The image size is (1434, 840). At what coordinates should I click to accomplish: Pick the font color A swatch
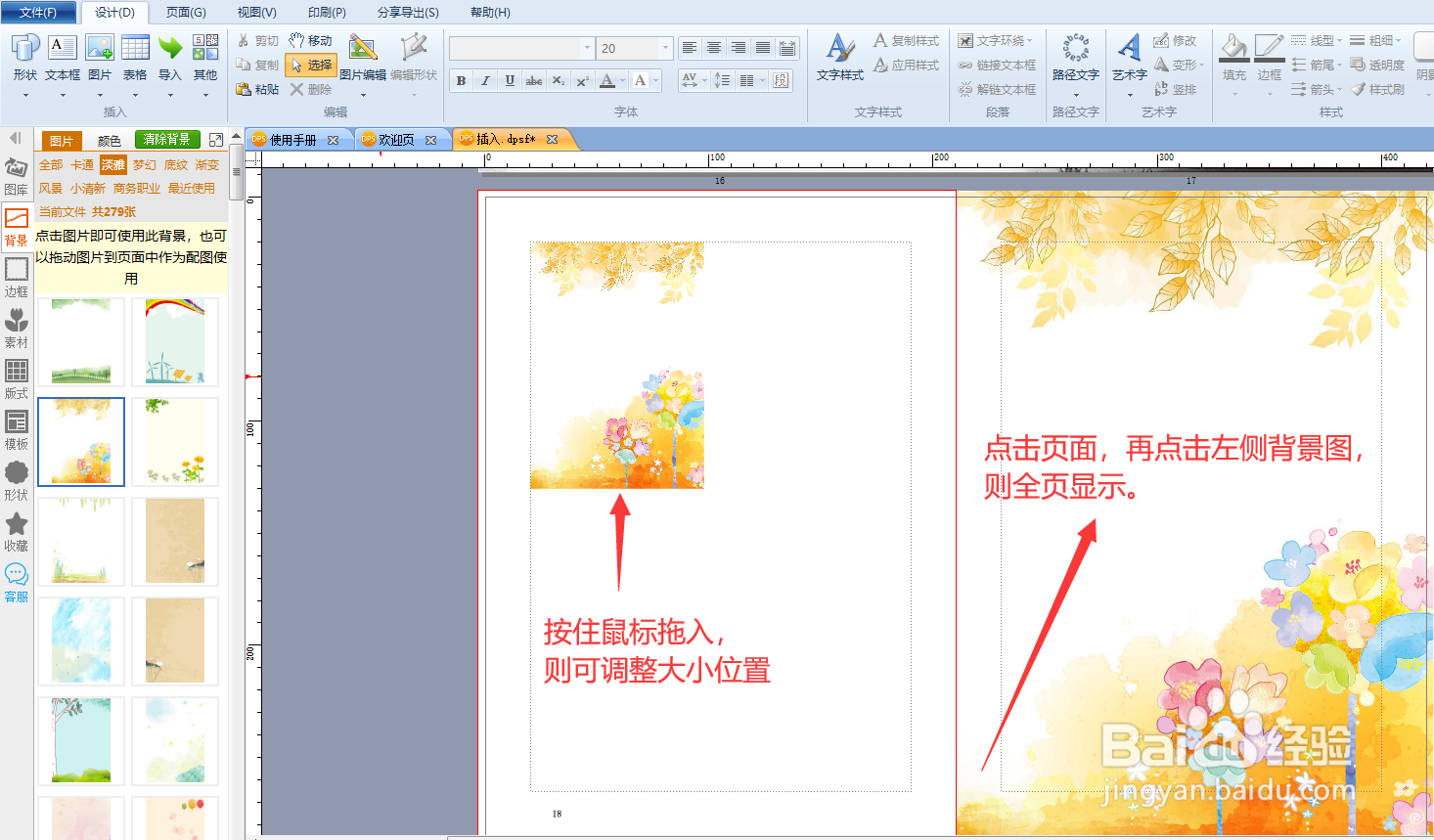coord(607,80)
